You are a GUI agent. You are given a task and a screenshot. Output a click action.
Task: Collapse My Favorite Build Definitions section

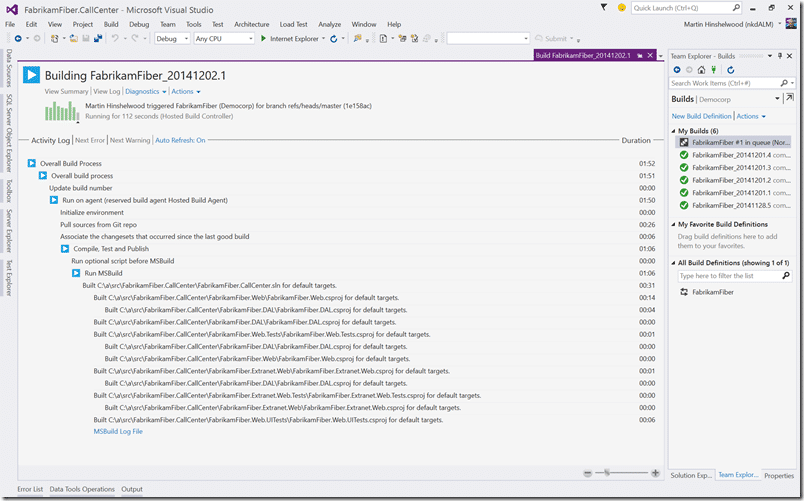point(673,225)
